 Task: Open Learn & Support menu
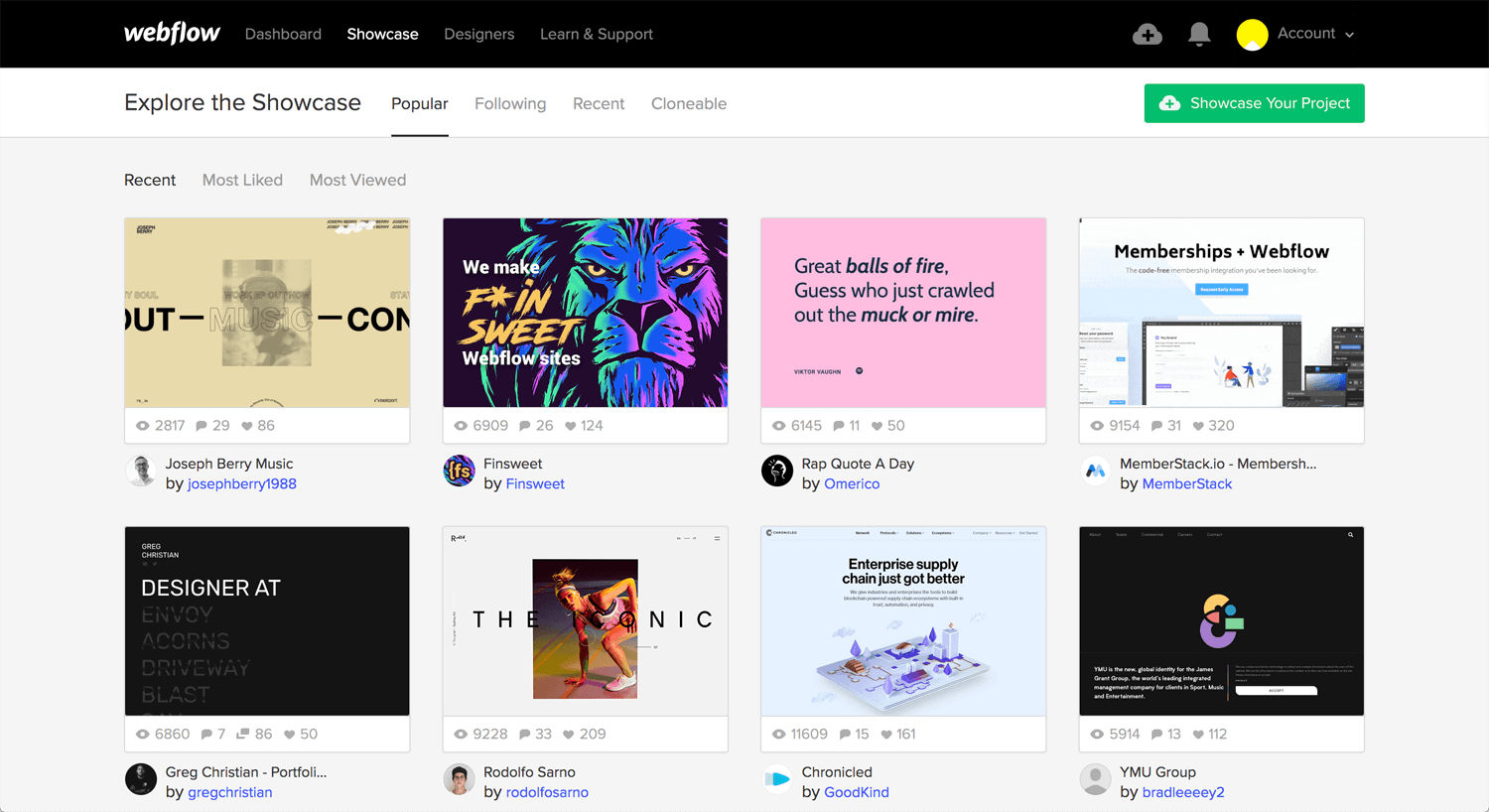coord(596,34)
